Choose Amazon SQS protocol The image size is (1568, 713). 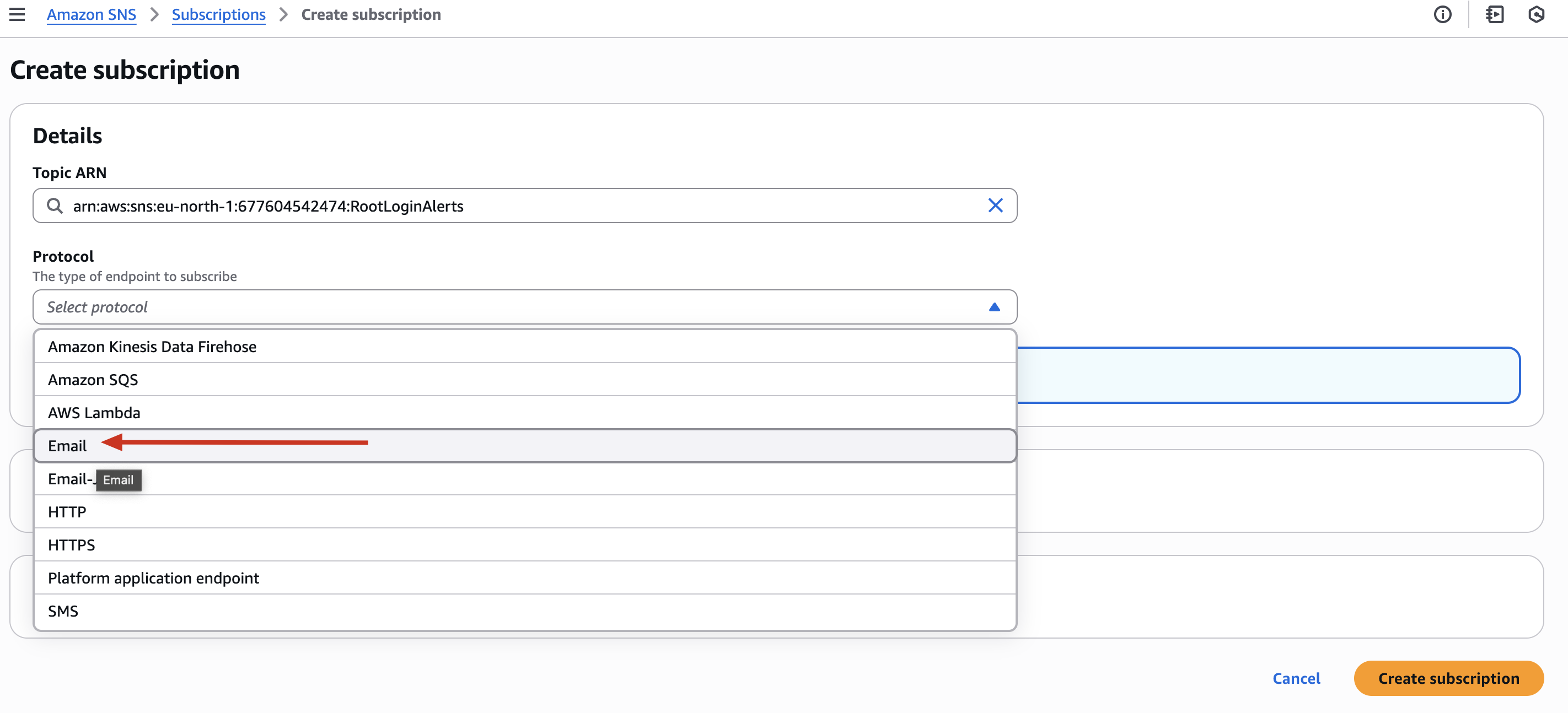tap(525, 380)
